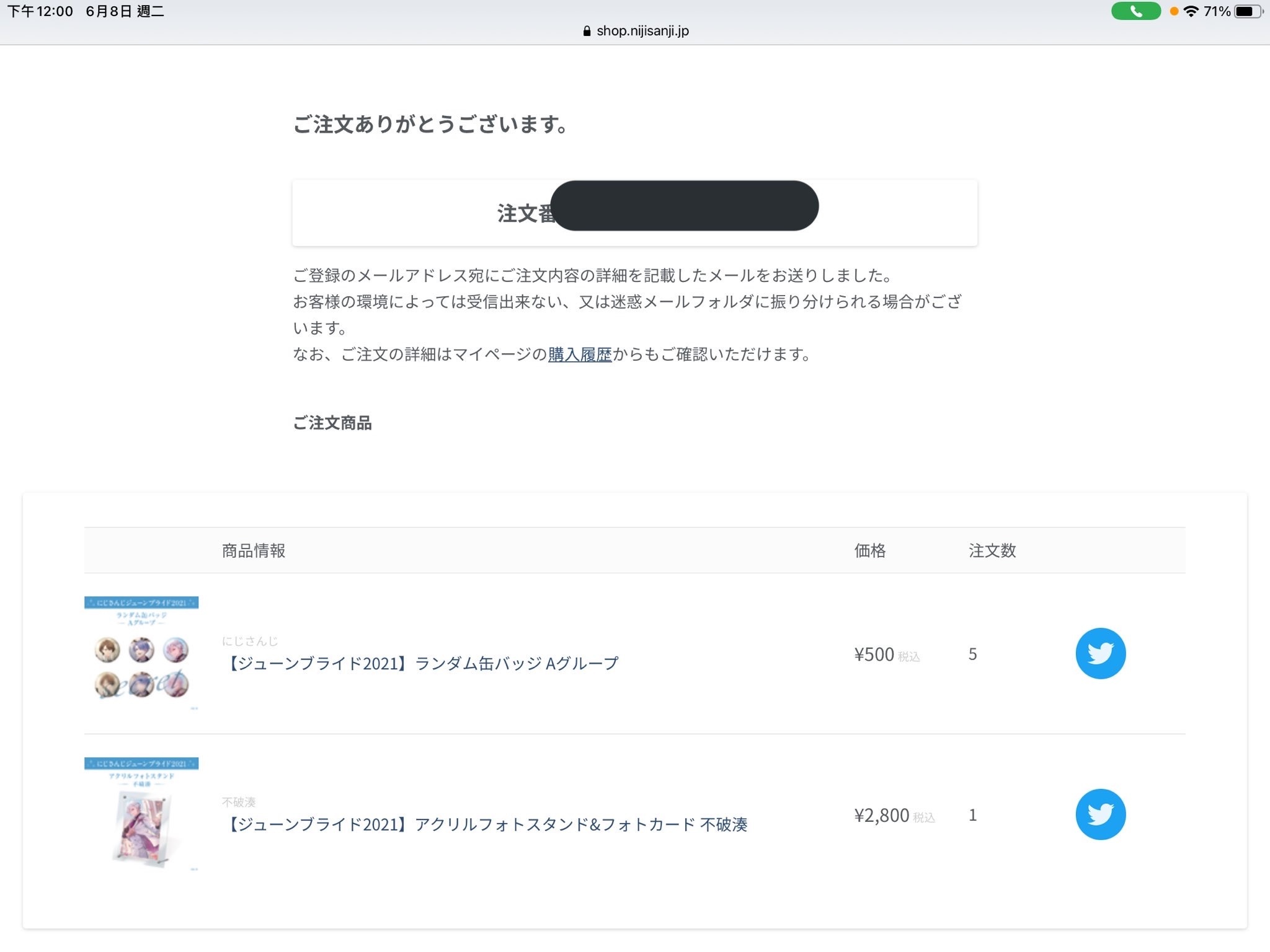This screenshot has height=952, width=1270.
Task: Tap the battery icon in status bar
Action: tap(1248, 11)
